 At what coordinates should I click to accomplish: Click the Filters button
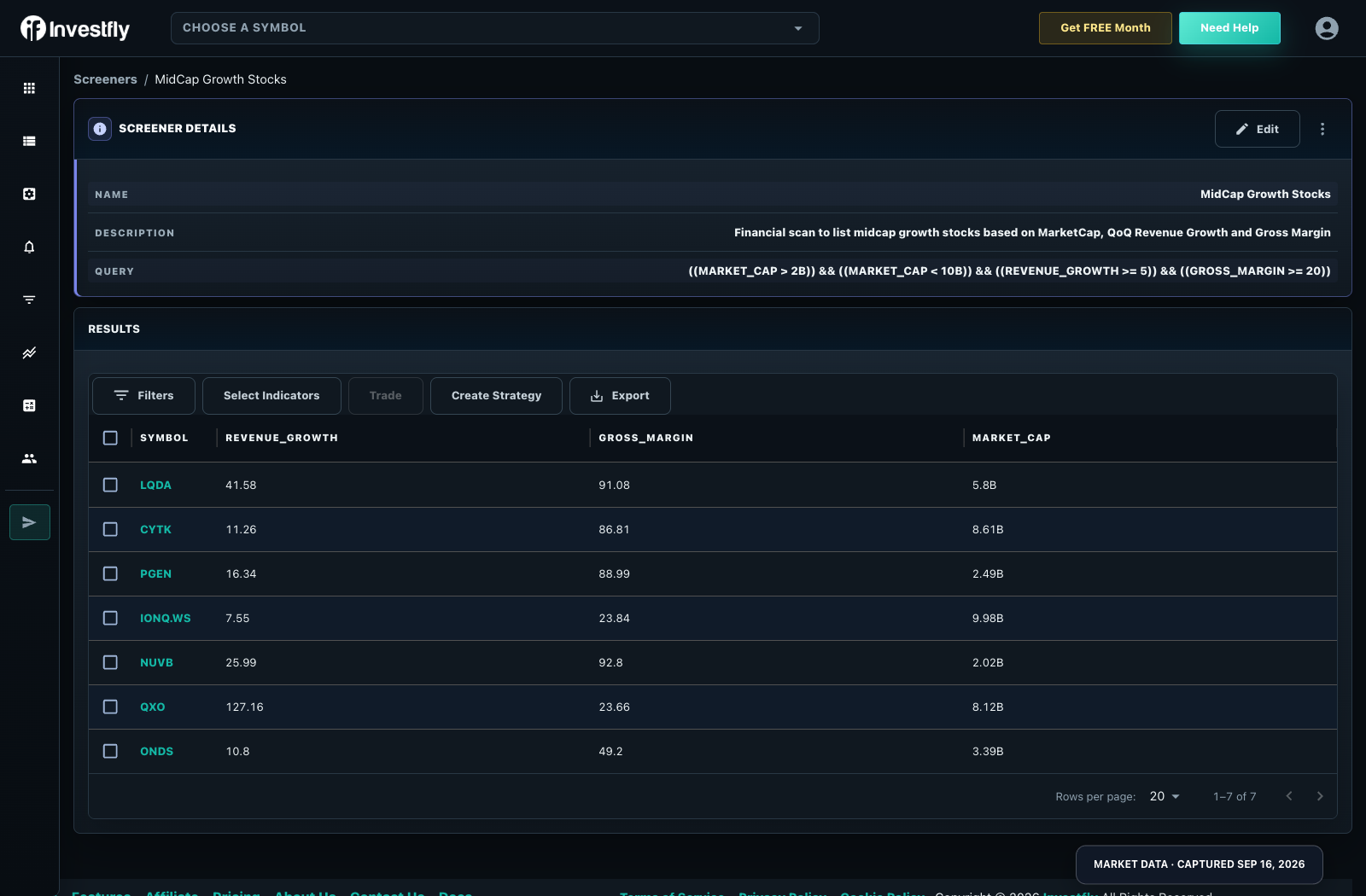pos(143,396)
